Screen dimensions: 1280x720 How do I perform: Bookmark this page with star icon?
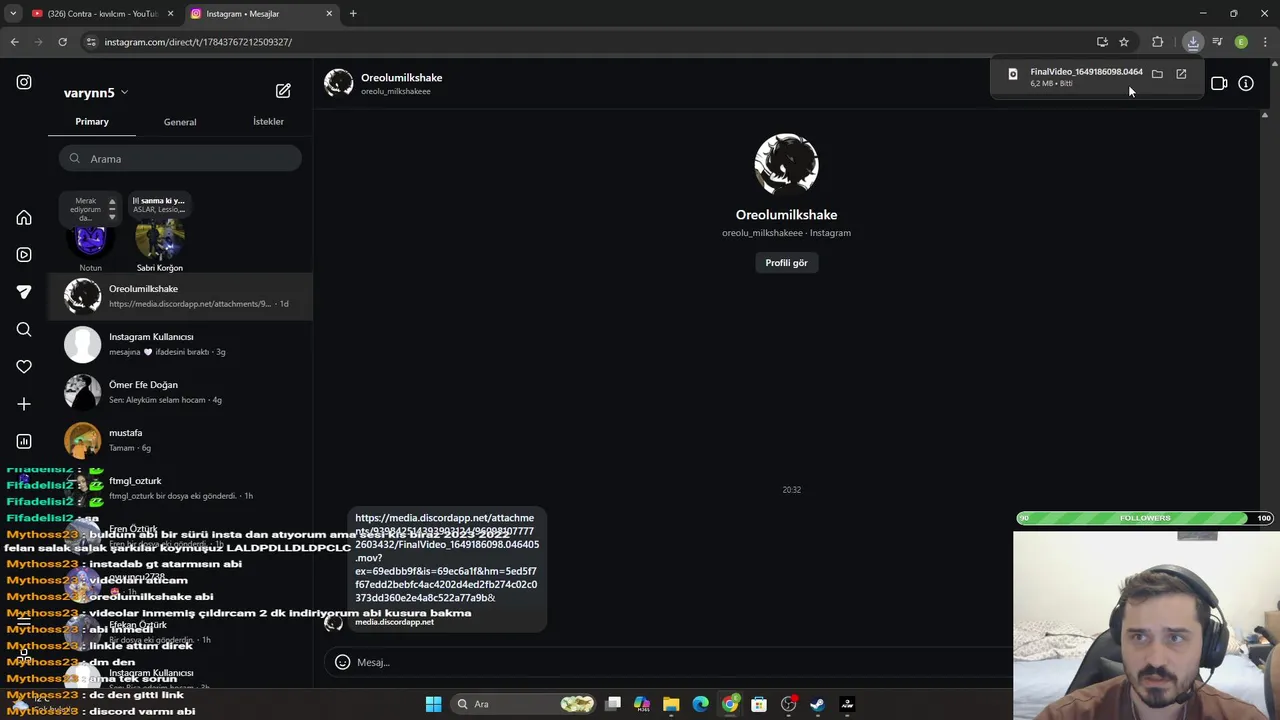pyautogui.click(x=1124, y=42)
